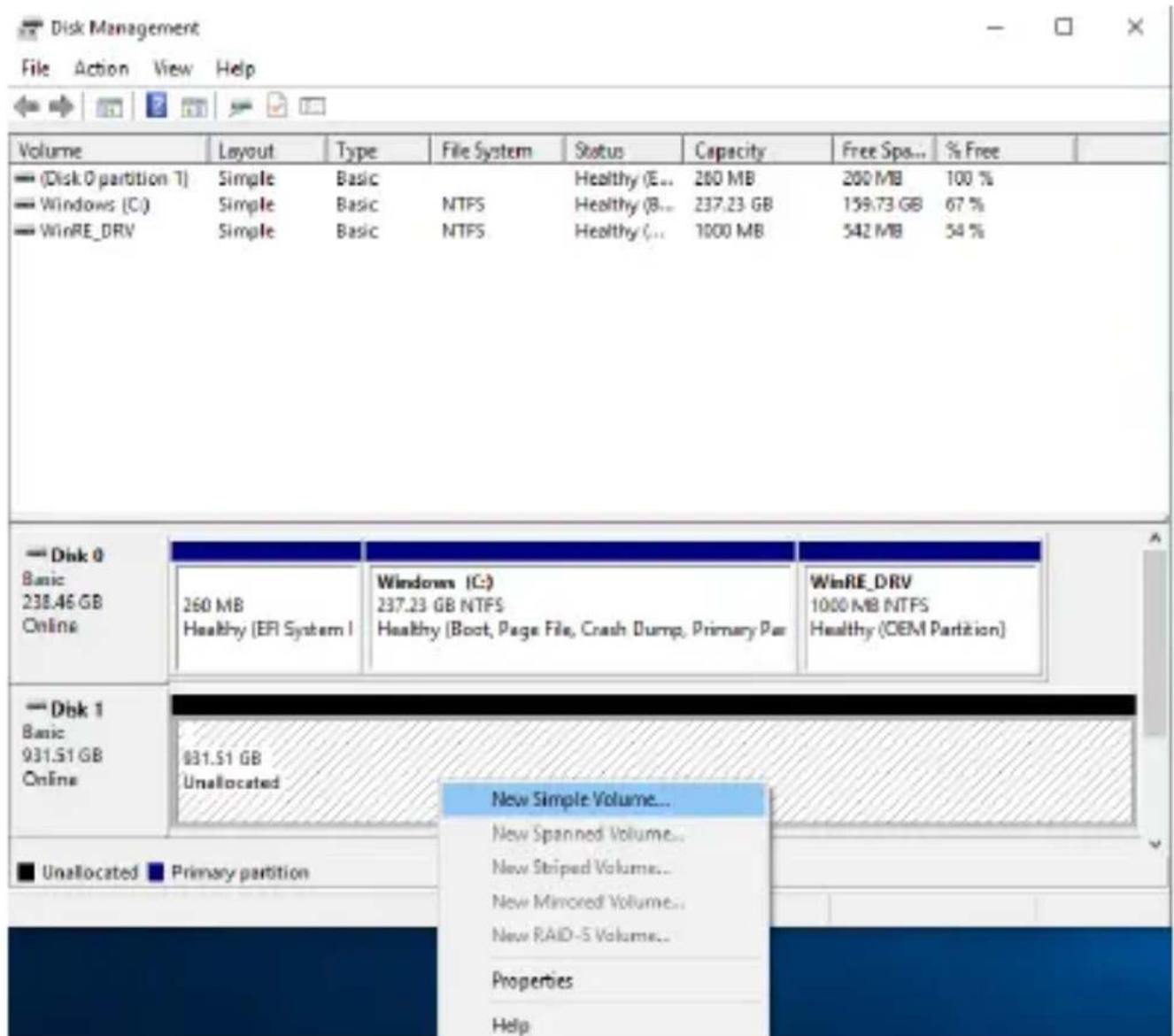Sort by the Free Spa... column header

(884, 151)
